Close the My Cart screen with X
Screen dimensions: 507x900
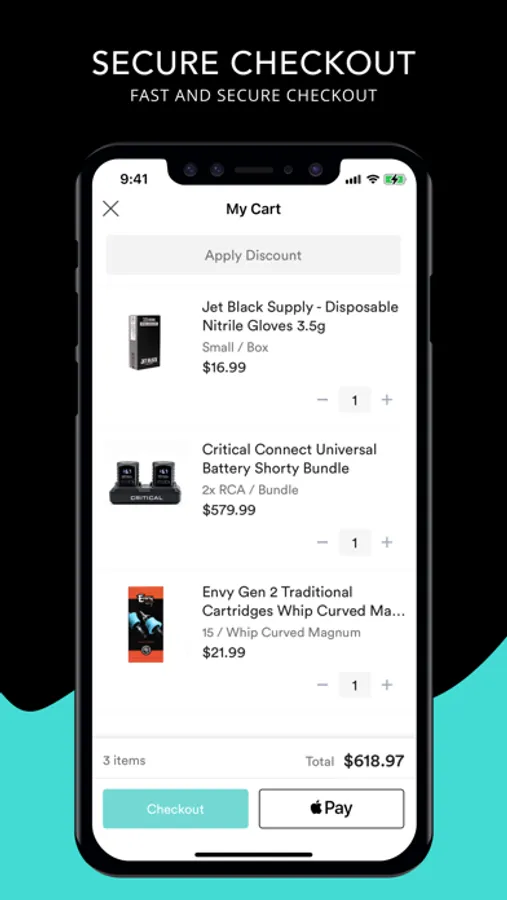pyautogui.click(x=111, y=208)
